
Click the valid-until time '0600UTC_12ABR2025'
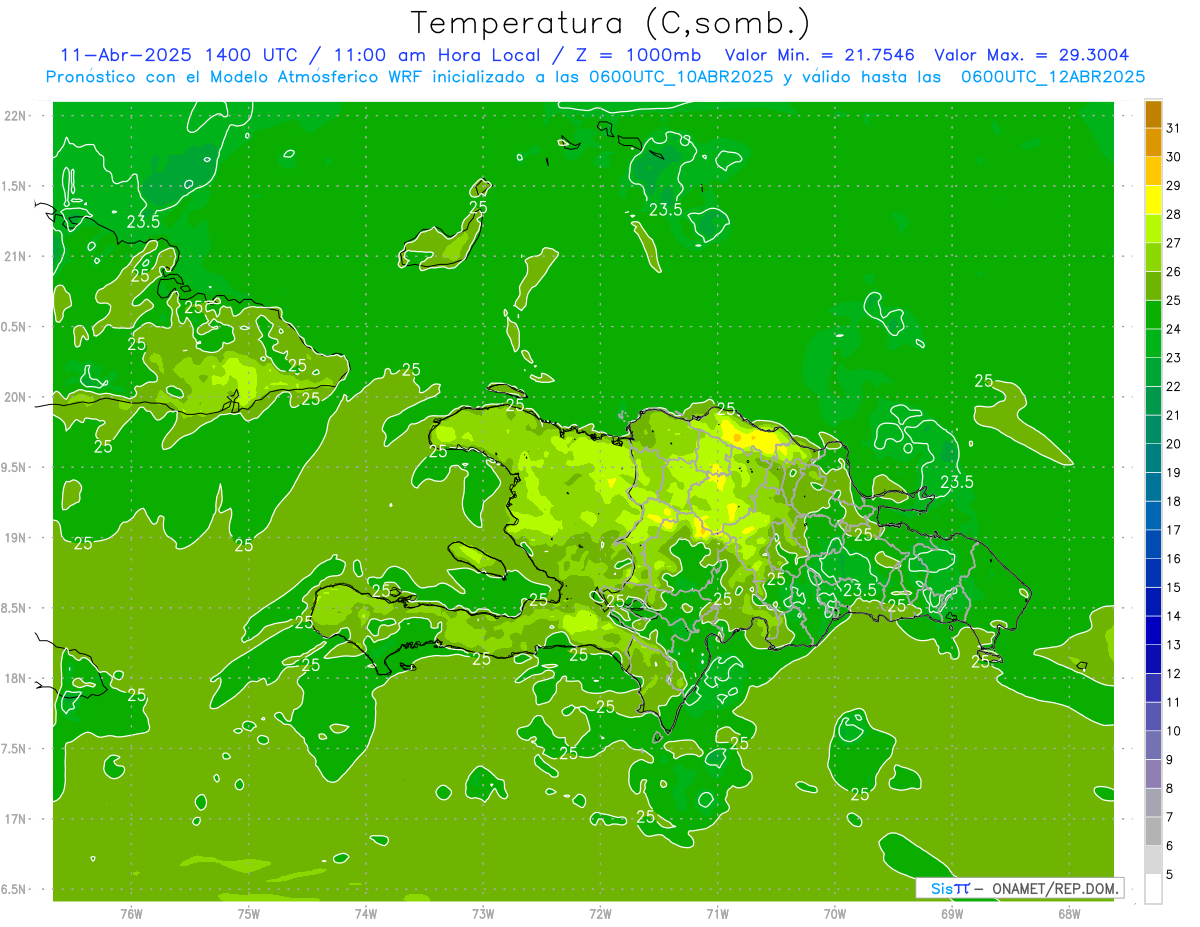coord(1053,77)
